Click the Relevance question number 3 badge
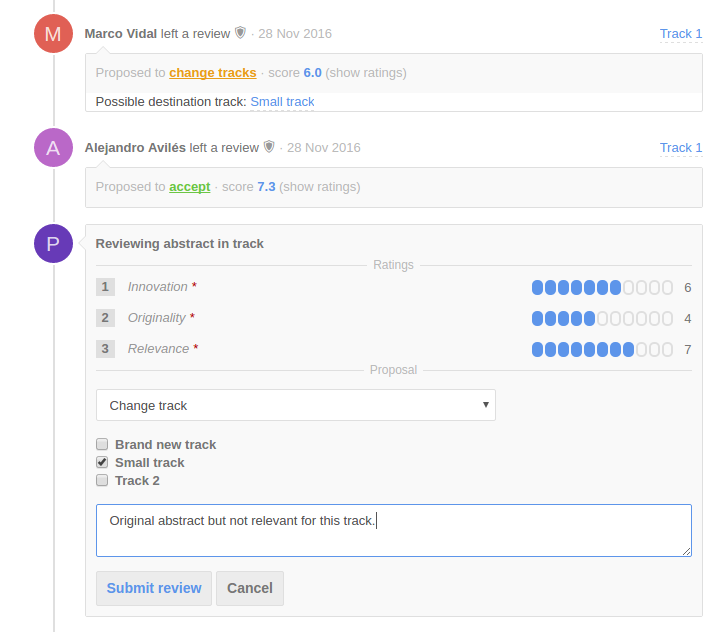 click(105, 348)
